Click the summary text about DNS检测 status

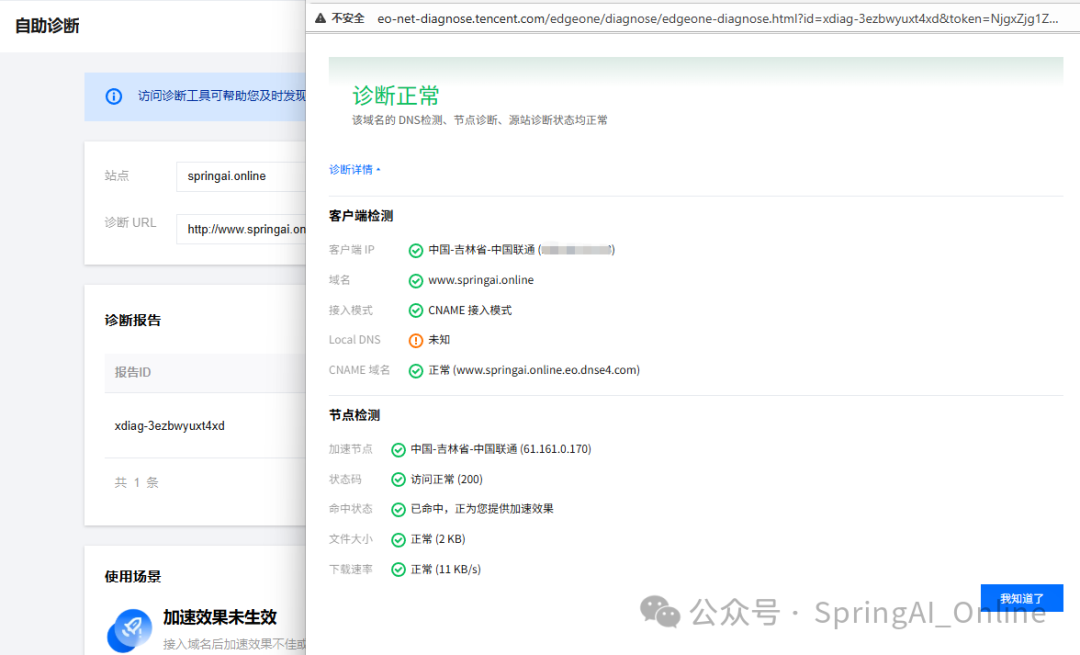480,121
